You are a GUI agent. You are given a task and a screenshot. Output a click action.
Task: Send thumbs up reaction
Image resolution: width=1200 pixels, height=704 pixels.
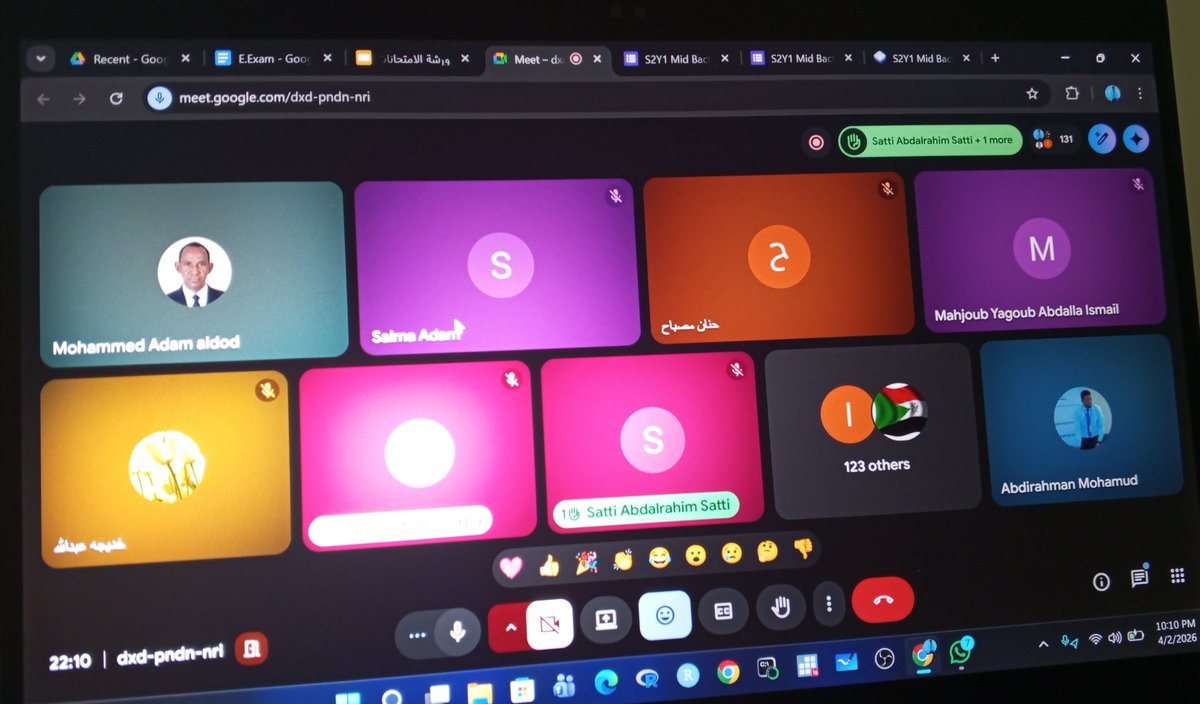(549, 565)
